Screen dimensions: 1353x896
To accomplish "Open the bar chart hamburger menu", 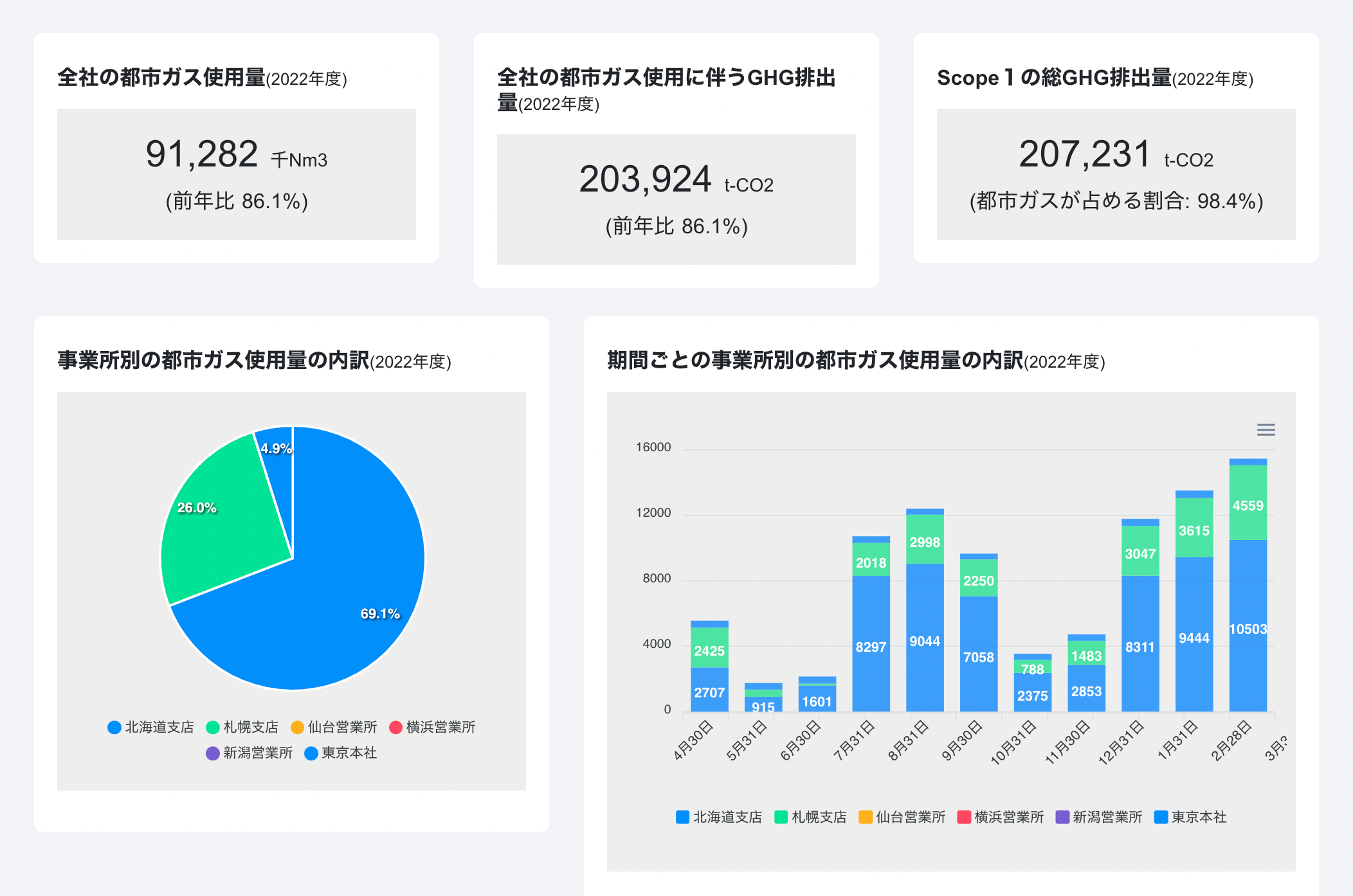I will click(x=1266, y=430).
